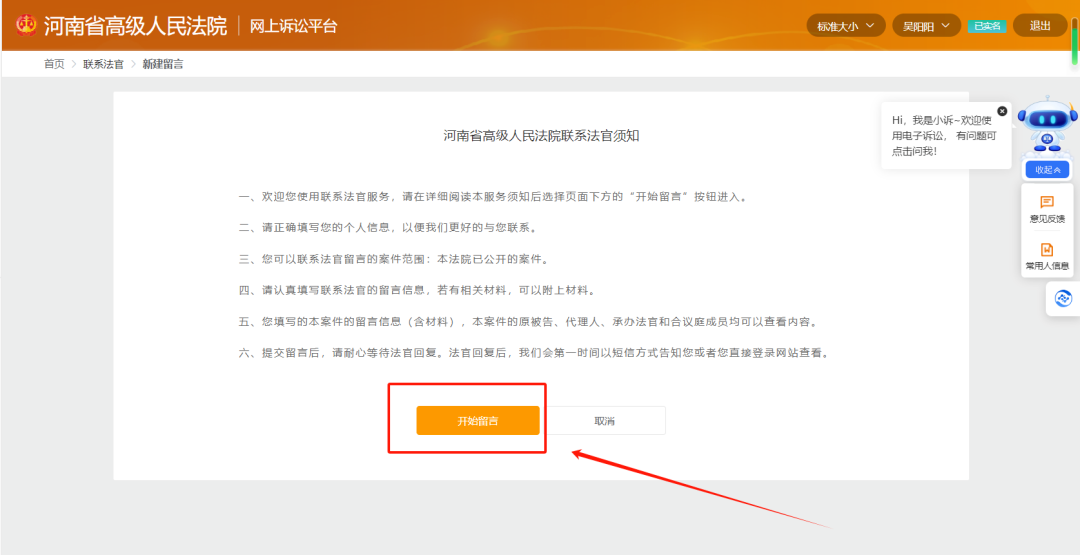Go to 首页 in breadcrumb

(54, 64)
